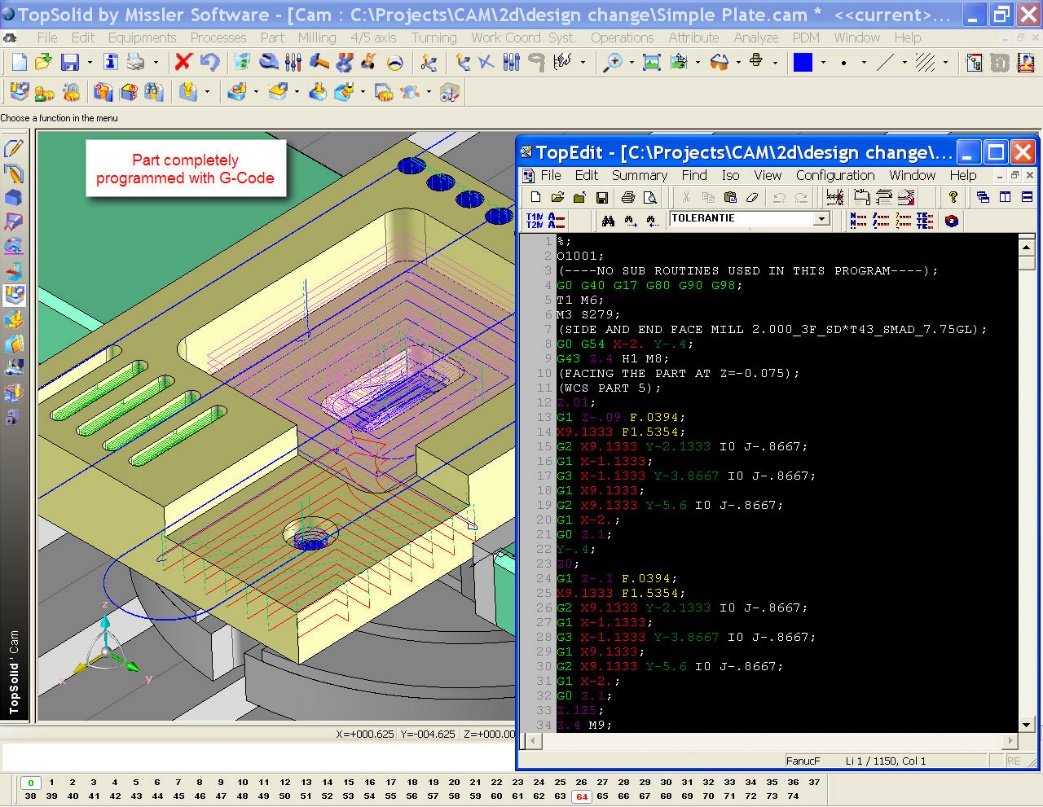Click the find next binoculars icon
Viewport: 1043px width, 807px height.
point(630,221)
